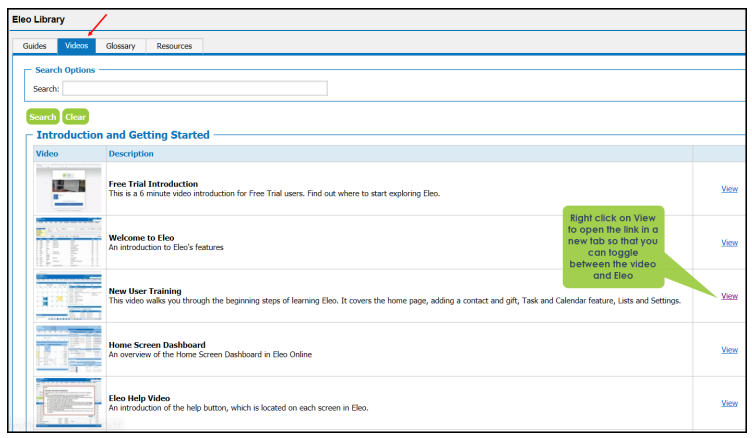The image size is (752, 438).
Task: Click the 'An introduction to Eleo's features' description
Action: pyautogui.click(x=166, y=247)
